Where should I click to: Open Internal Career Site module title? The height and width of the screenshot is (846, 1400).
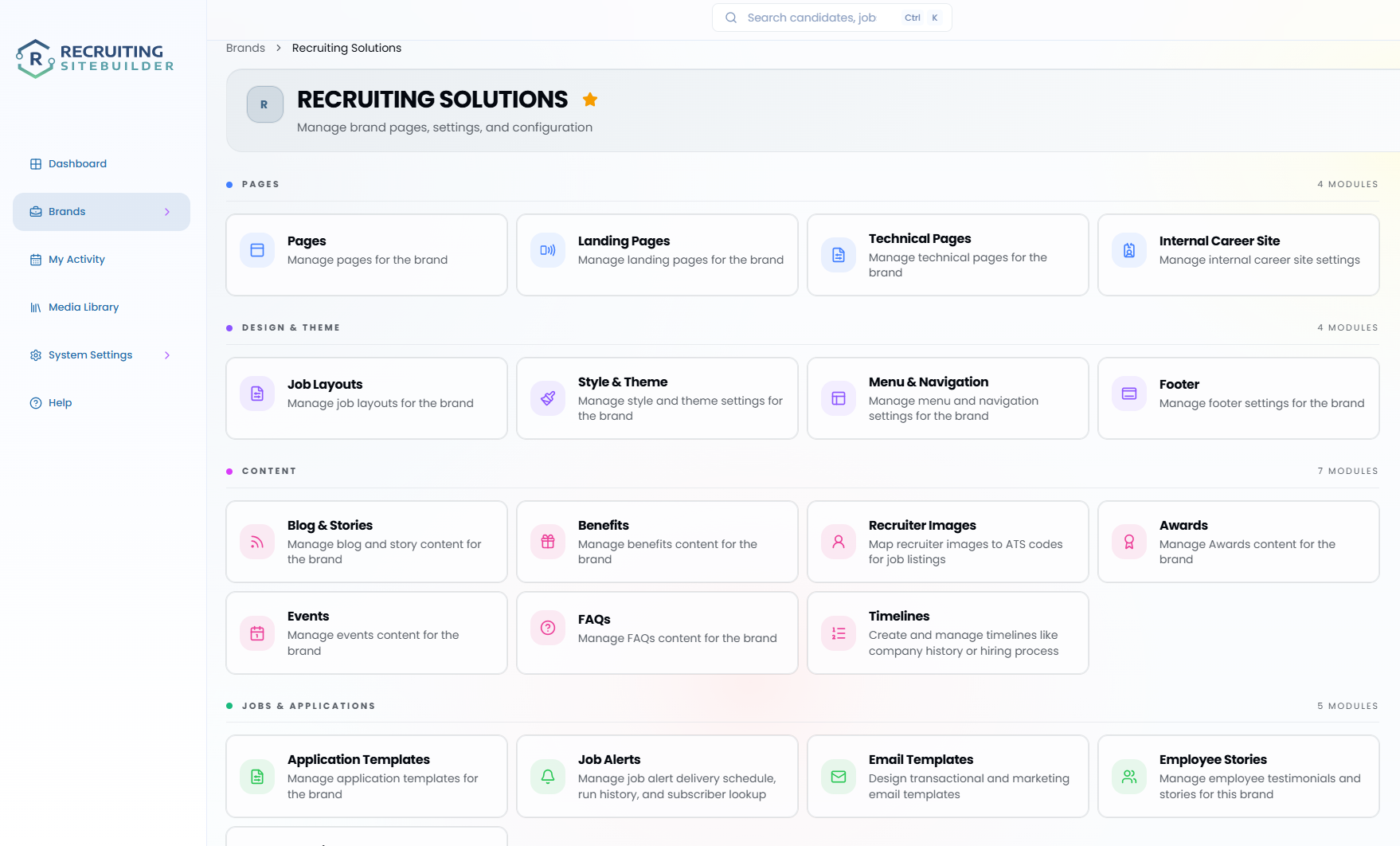click(x=1219, y=241)
